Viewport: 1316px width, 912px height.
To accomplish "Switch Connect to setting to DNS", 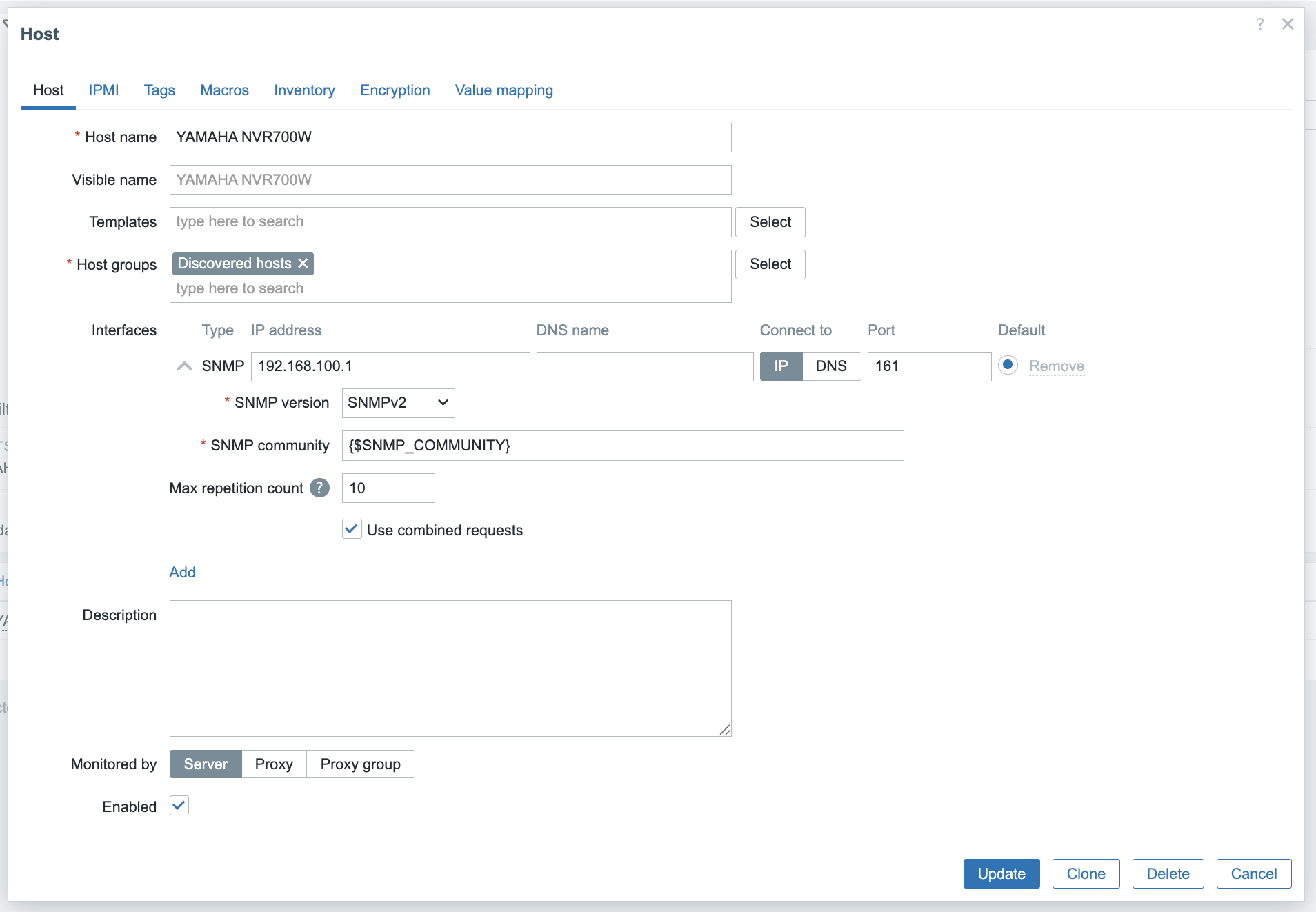I will [x=831, y=366].
